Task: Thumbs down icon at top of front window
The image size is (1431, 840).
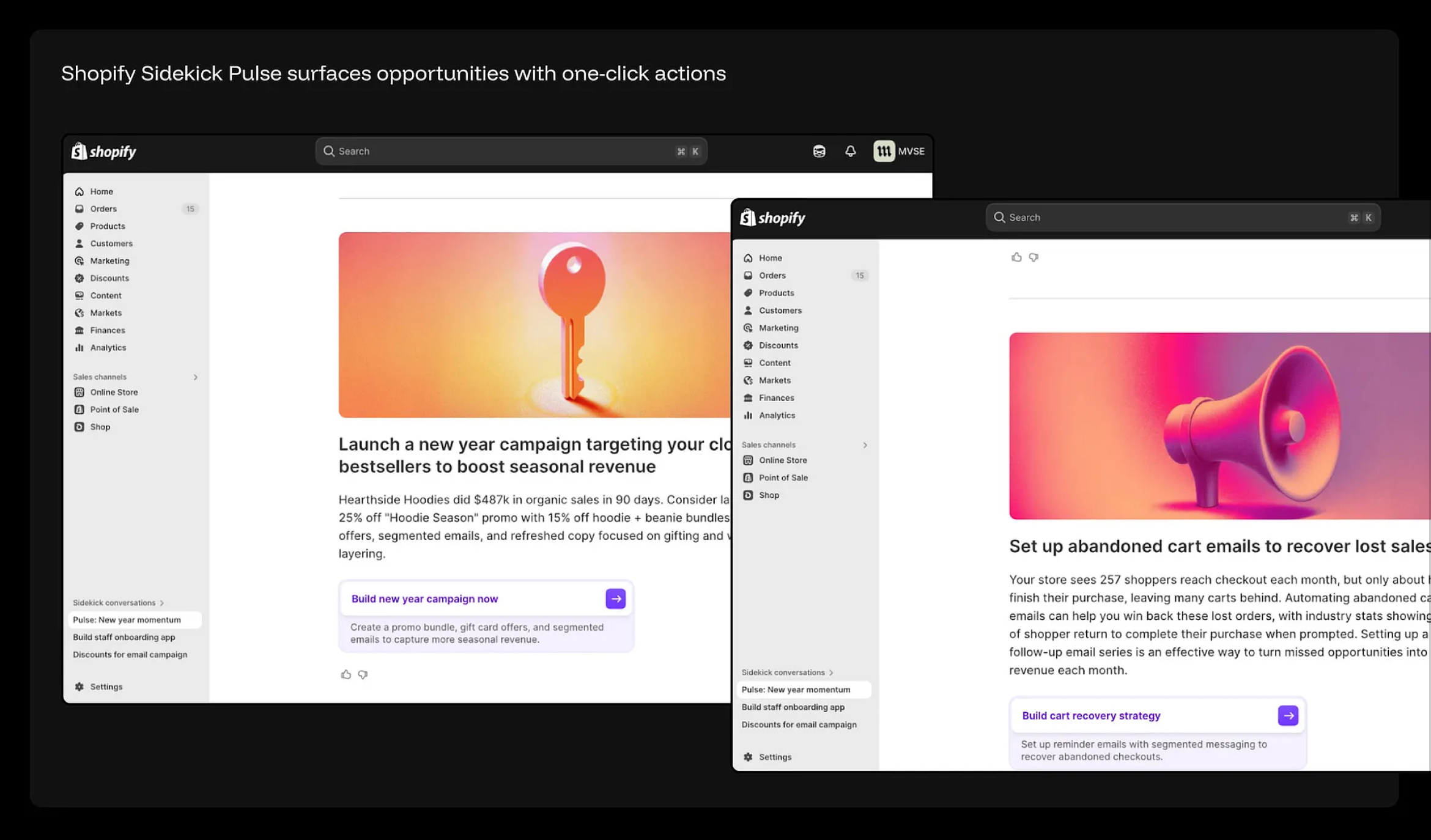Action: tap(1033, 257)
